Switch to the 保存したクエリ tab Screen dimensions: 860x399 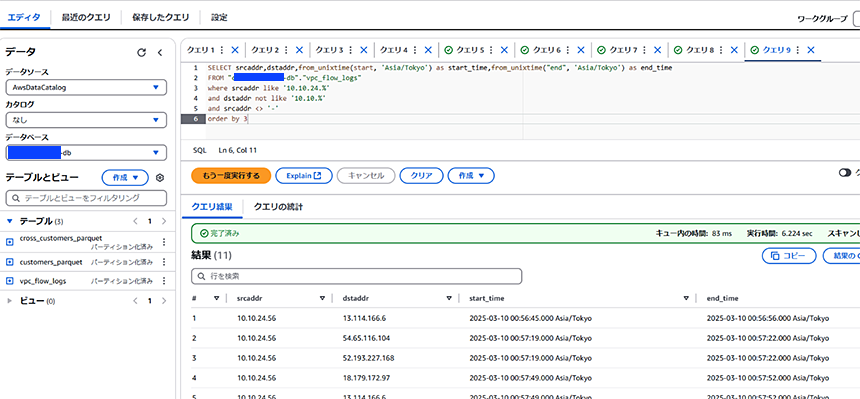point(161,17)
